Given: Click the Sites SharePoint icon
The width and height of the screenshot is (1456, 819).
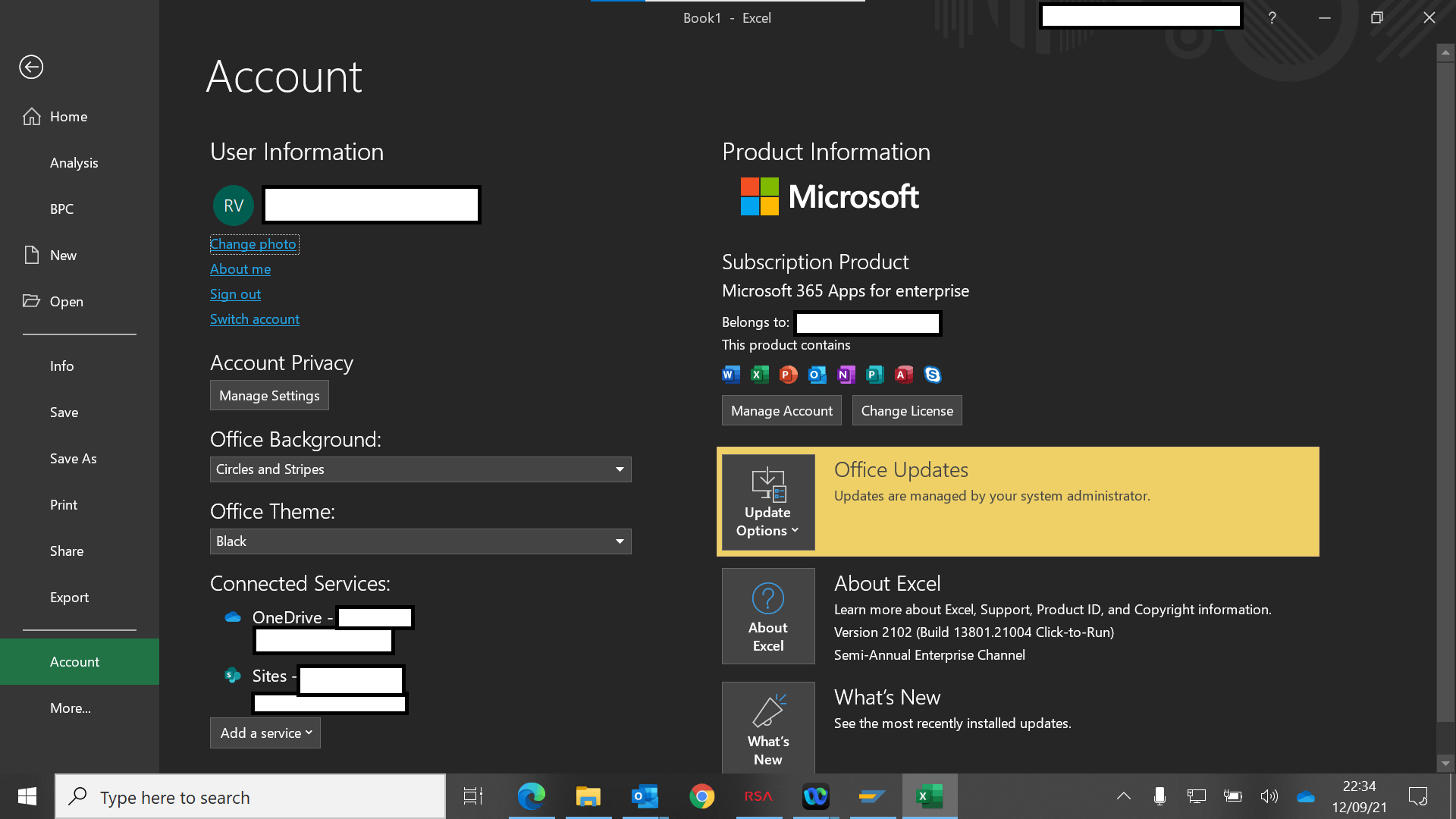Looking at the screenshot, I should (233, 676).
